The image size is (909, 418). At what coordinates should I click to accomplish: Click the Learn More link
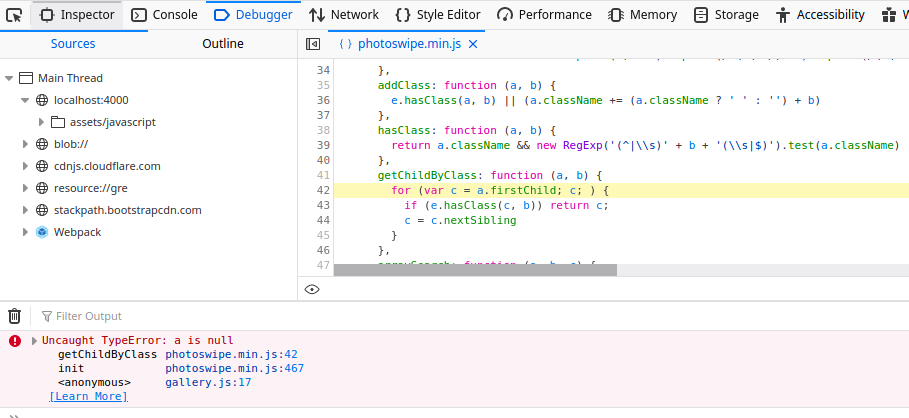pyautogui.click(x=88, y=397)
